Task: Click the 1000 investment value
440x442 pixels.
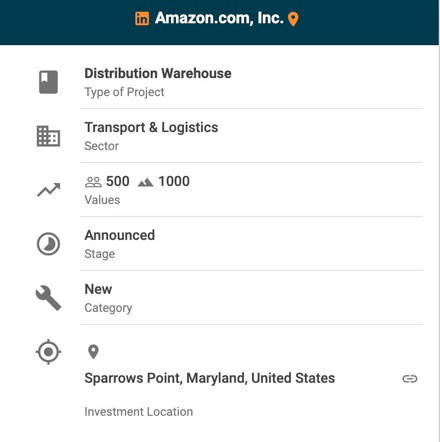Action: pos(174,182)
